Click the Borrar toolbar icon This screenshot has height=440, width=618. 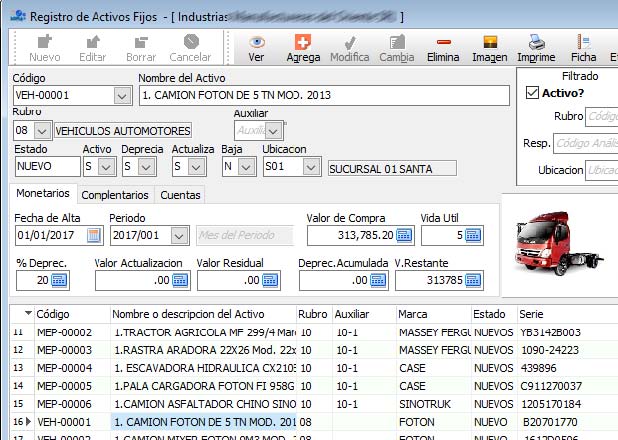pos(141,42)
